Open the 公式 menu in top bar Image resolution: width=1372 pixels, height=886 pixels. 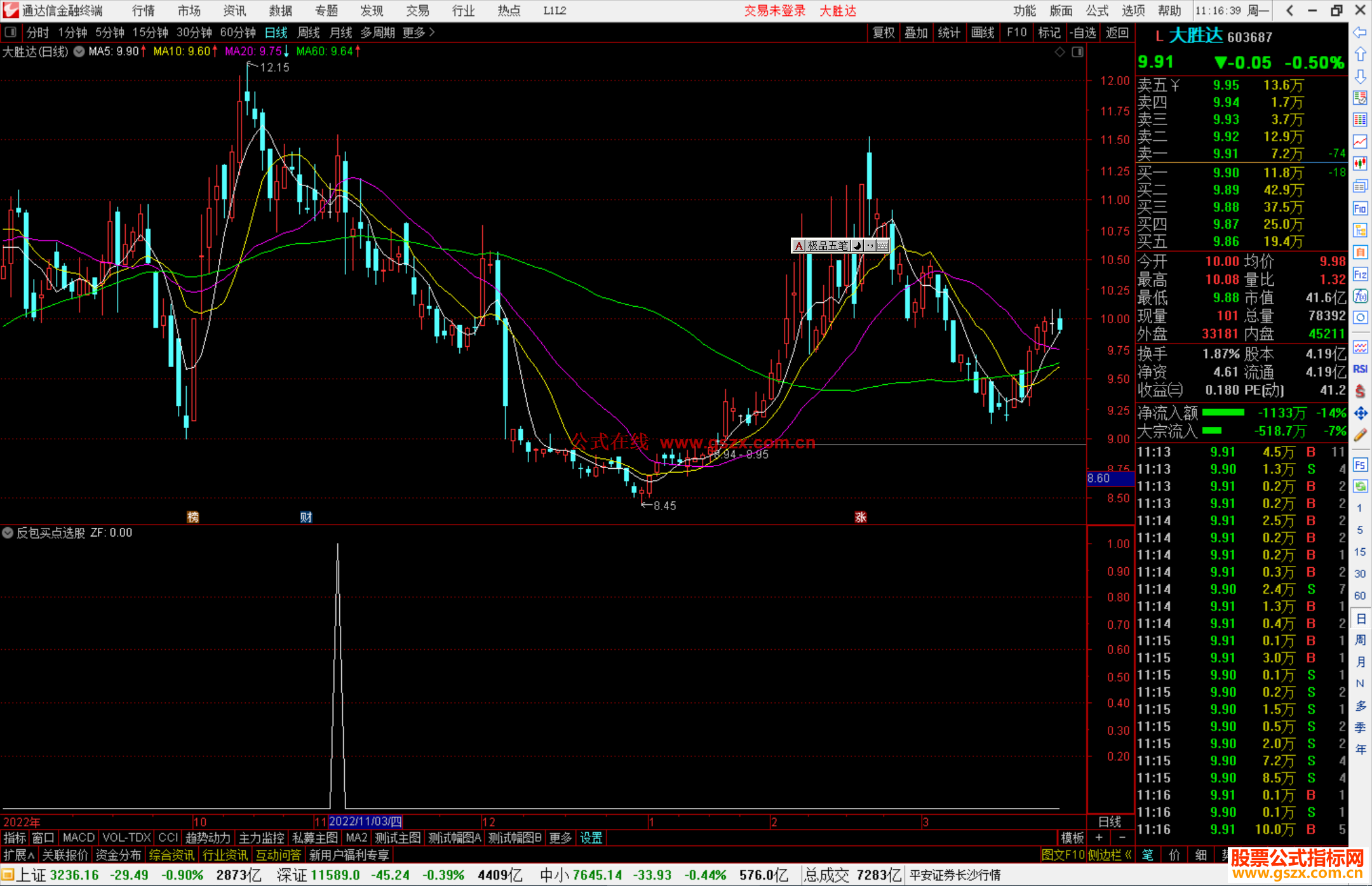[1096, 11]
